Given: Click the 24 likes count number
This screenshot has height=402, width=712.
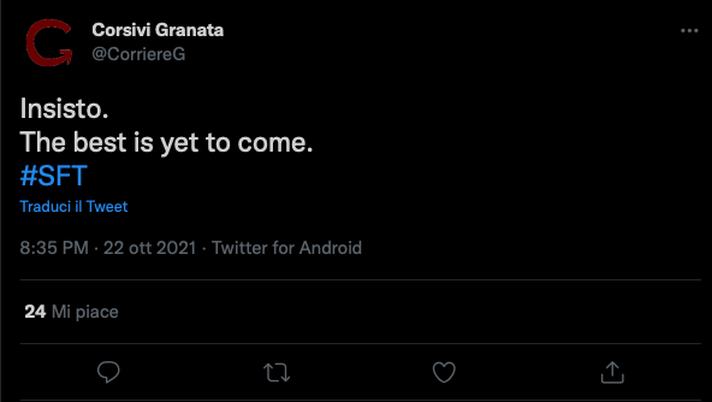Looking at the screenshot, I should point(35,312).
